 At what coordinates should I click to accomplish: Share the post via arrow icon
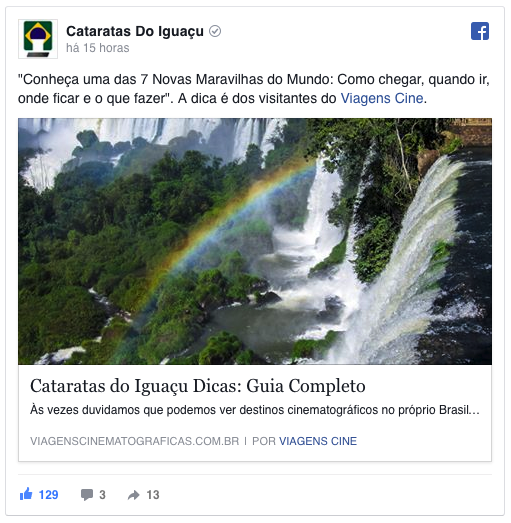coord(133,495)
